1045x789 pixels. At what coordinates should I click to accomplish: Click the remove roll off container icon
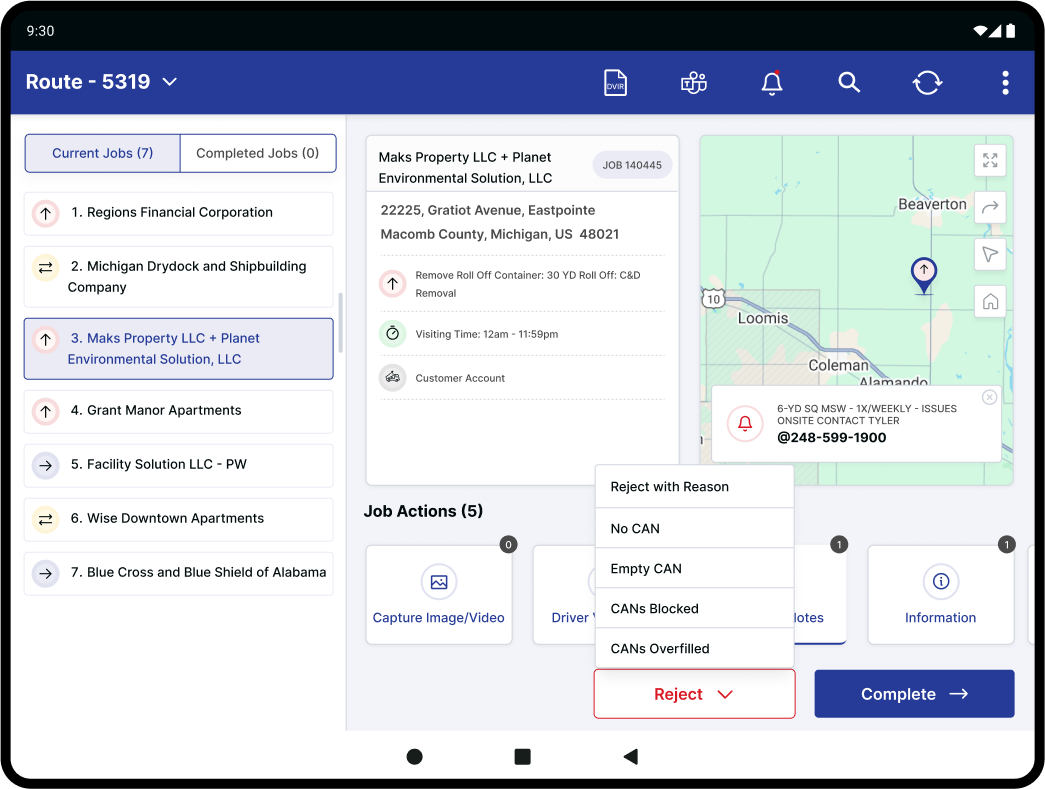pyautogui.click(x=393, y=283)
